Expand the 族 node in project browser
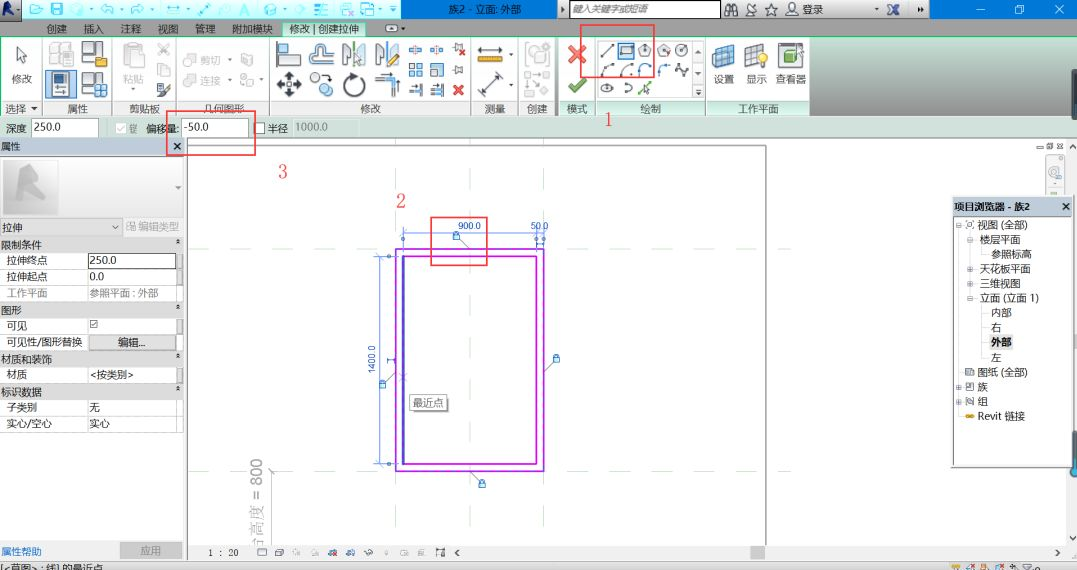This screenshot has height=570, width=1077. point(958,386)
